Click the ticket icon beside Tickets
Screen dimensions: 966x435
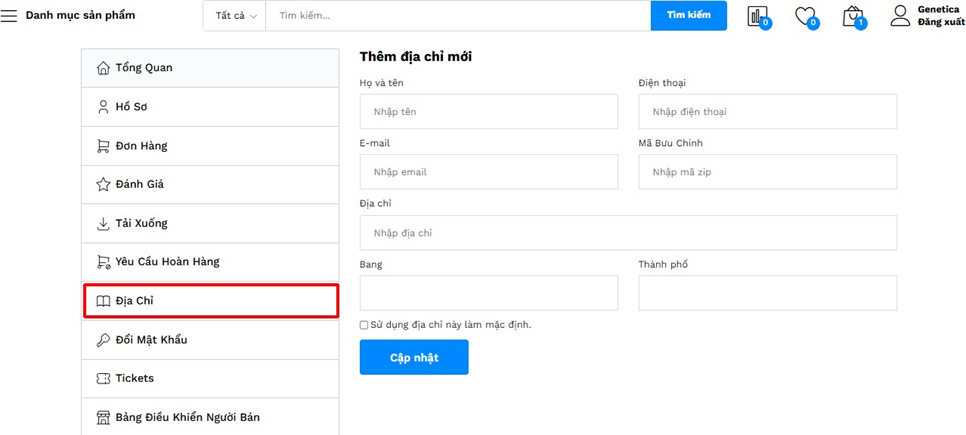tap(103, 378)
